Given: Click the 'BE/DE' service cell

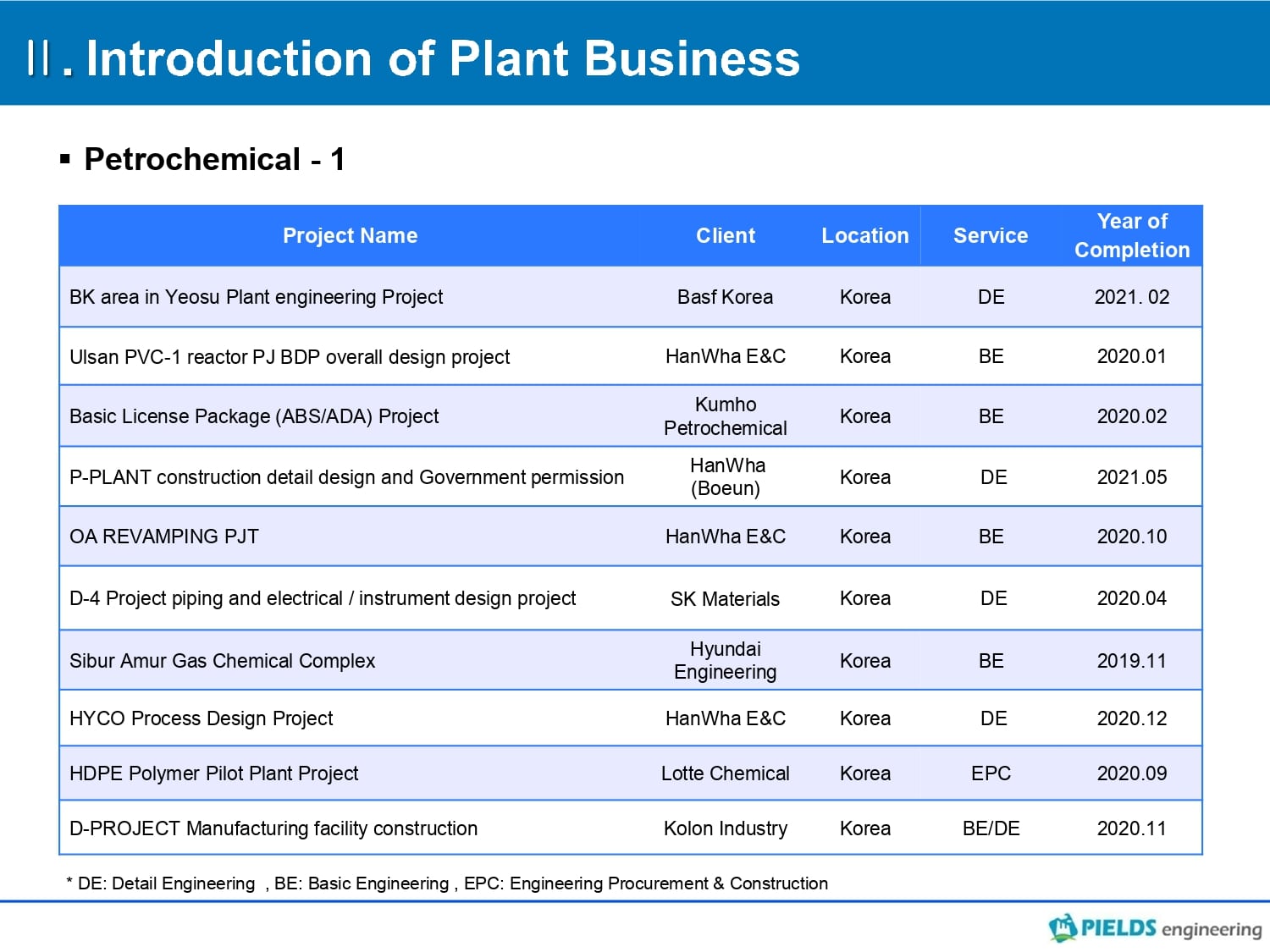Looking at the screenshot, I should tap(991, 828).
